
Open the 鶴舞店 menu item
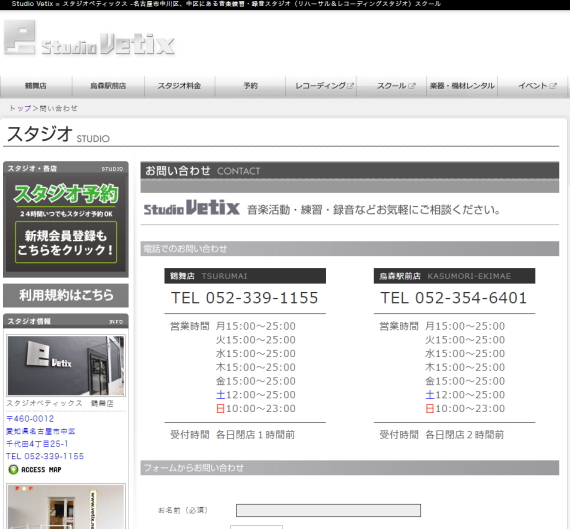click(x=36, y=86)
